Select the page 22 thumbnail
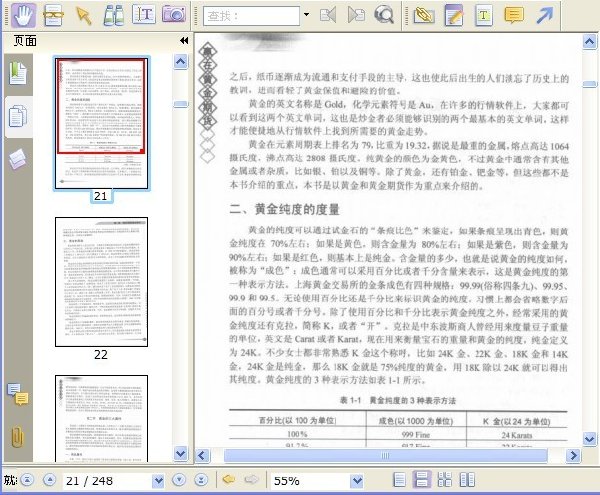The height and width of the screenshot is (495, 600). (x=101, y=282)
